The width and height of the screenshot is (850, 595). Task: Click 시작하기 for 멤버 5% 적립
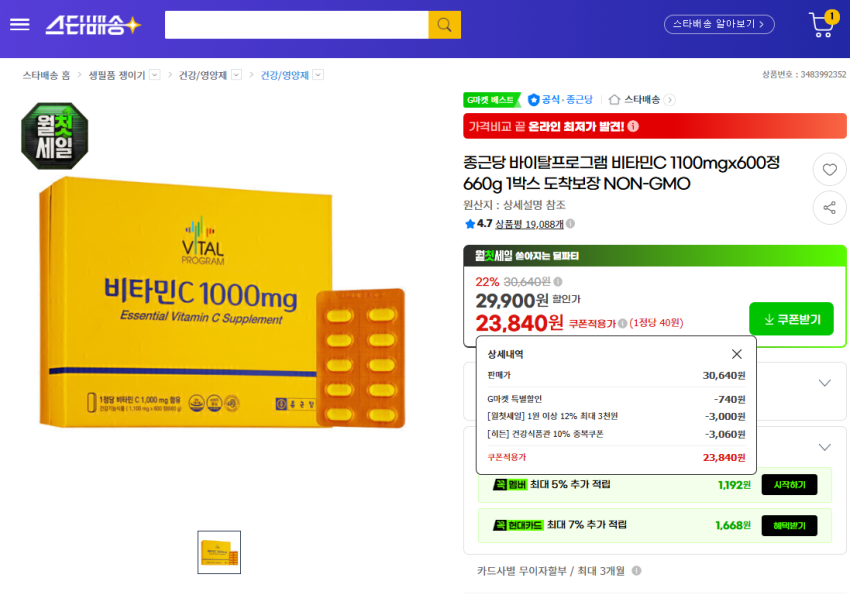point(789,484)
